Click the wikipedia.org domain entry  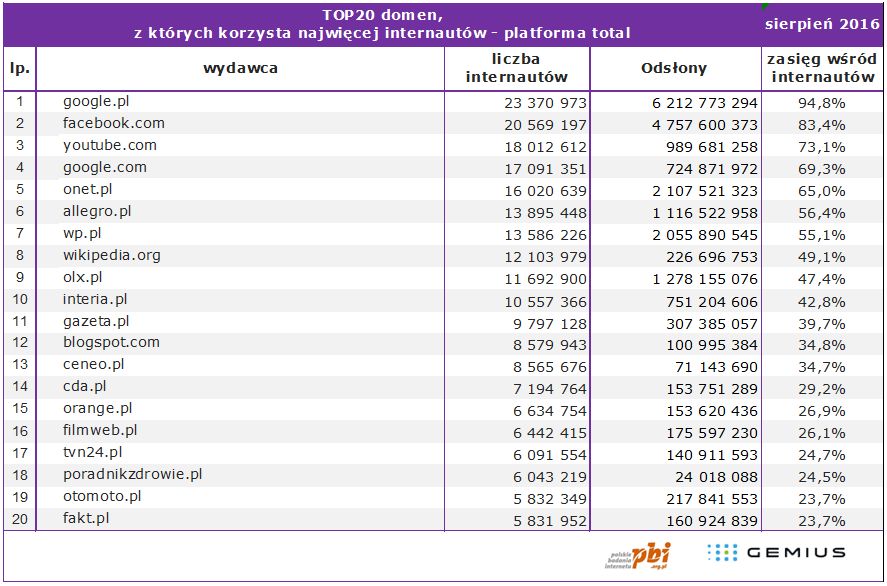(111, 256)
